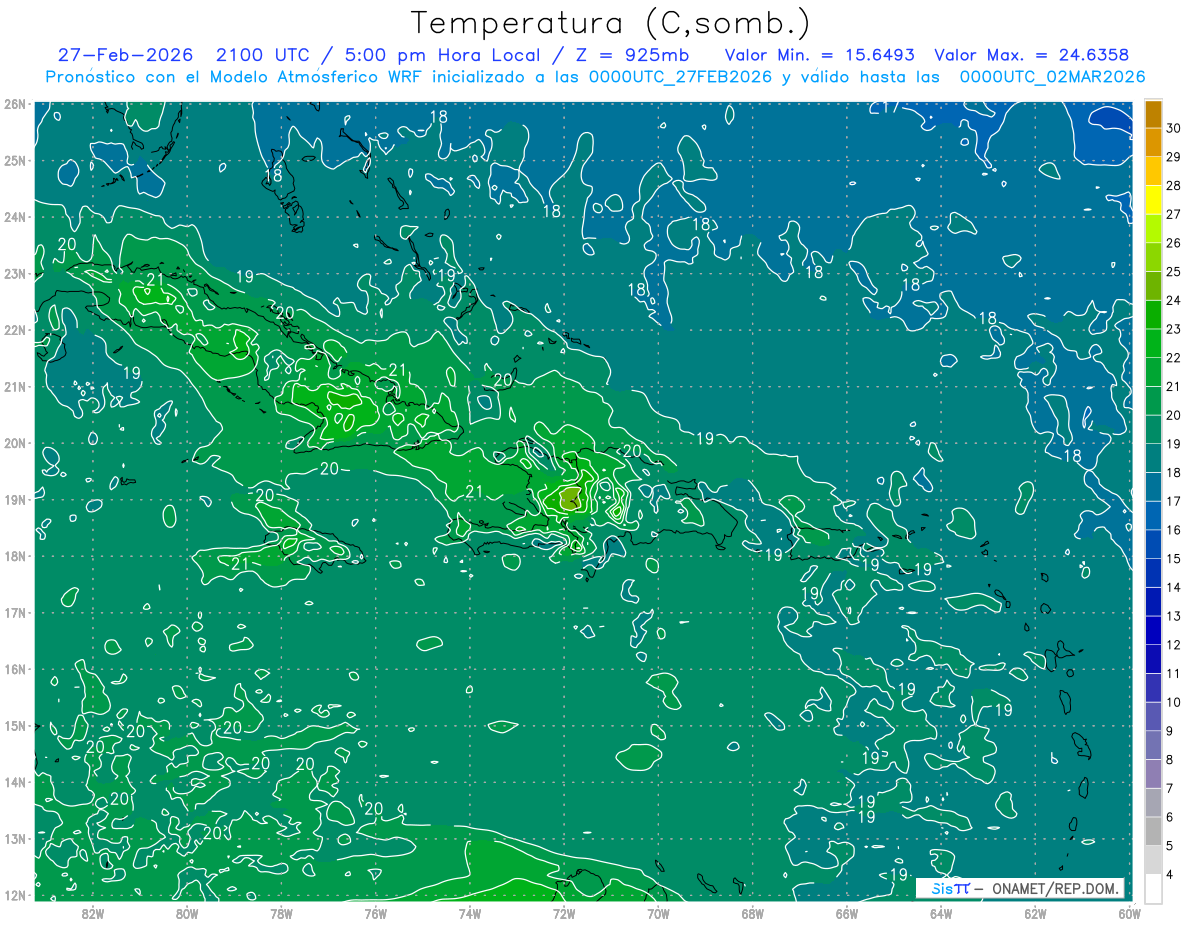The width and height of the screenshot is (1200, 927).
Task: Click the latitude axis label "13N"
Action: (x=15, y=838)
